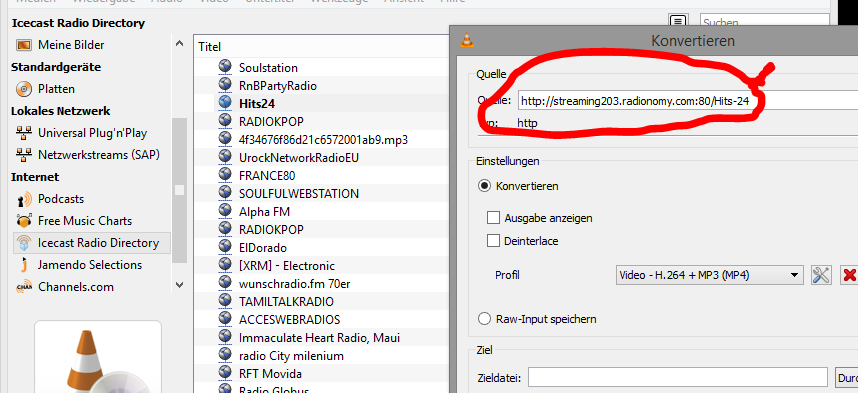Viewport: 858px width, 393px height.
Task: Edit selected profile with wrench icon
Action: coord(821,275)
